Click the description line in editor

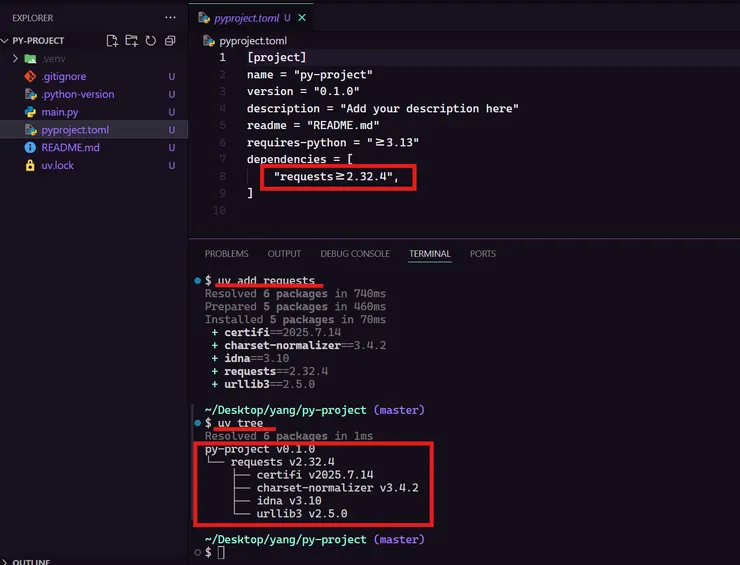click(x=383, y=109)
